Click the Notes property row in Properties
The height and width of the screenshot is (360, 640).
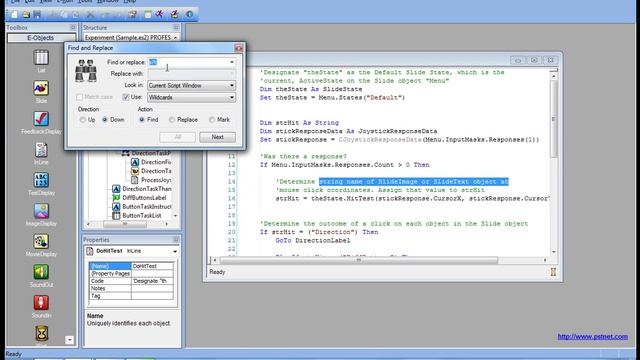click(131, 288)
